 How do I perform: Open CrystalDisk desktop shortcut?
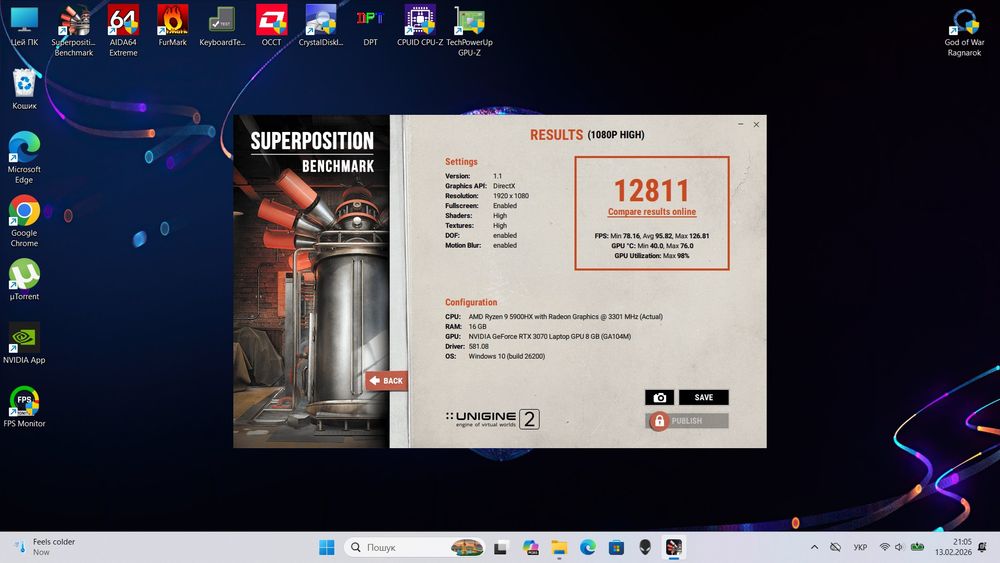(321, 26)
